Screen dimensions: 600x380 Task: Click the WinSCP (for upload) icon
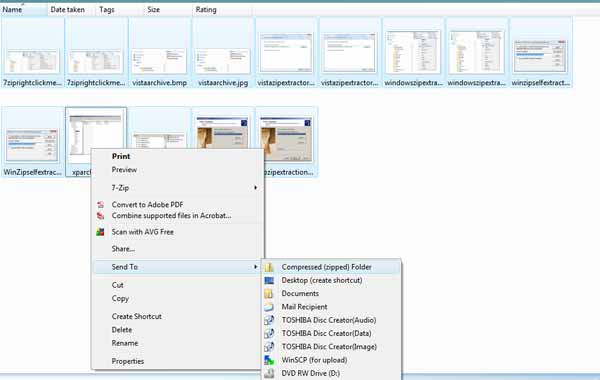(x=269, y=360)
